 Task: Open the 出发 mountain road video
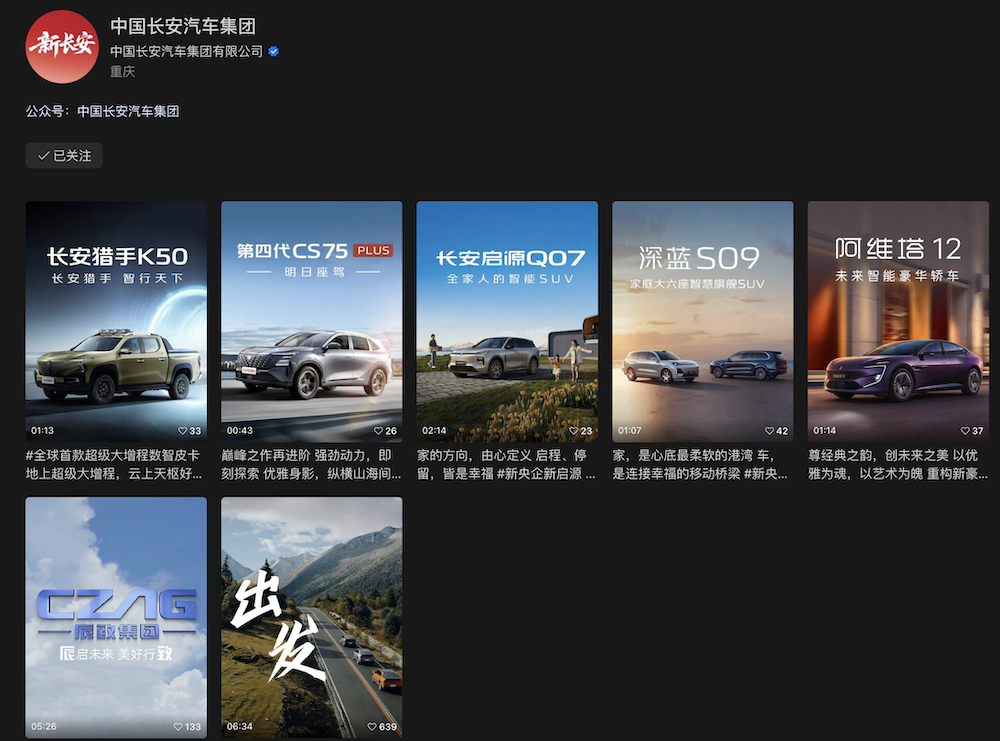click(x=311, y=615)
